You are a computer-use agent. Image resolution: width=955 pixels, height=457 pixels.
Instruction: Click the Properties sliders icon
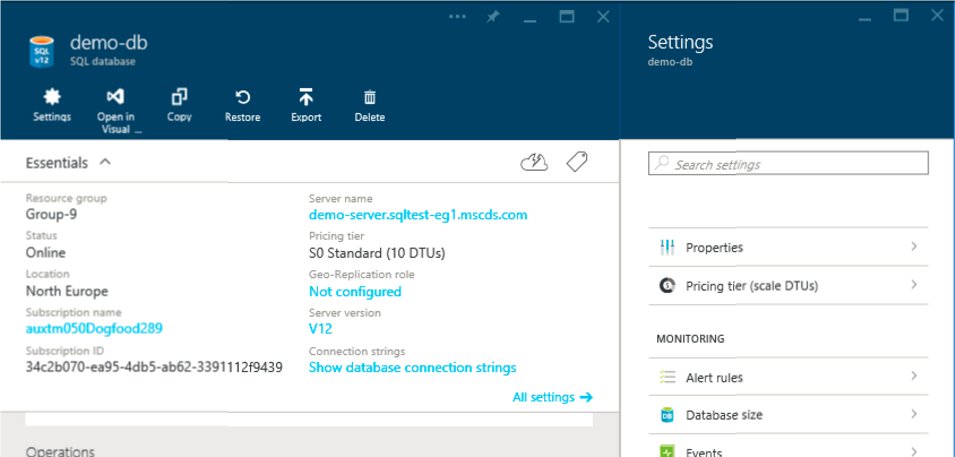[x=668, y=247]
